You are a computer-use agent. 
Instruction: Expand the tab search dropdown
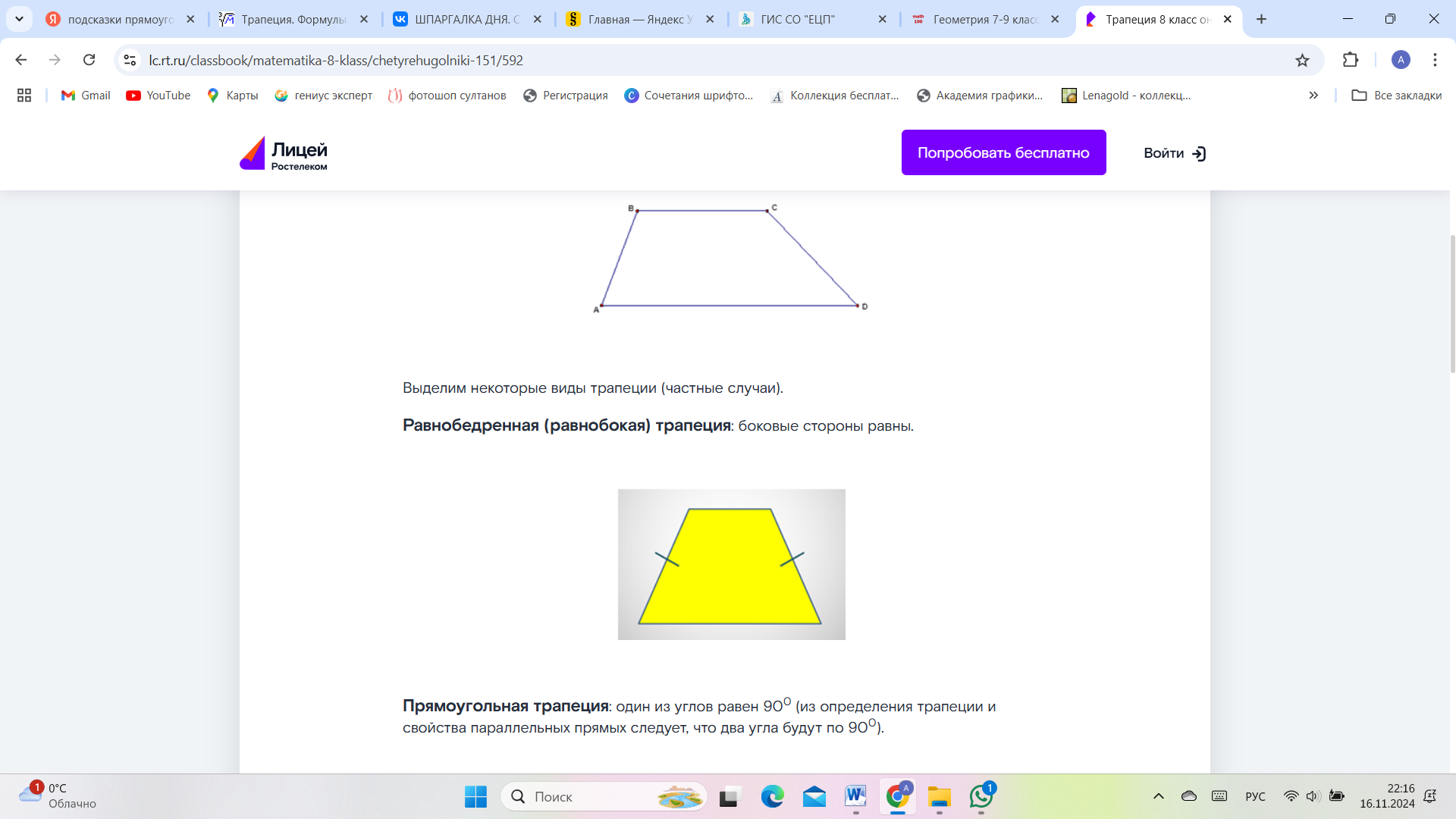click(x=19, y=19)
